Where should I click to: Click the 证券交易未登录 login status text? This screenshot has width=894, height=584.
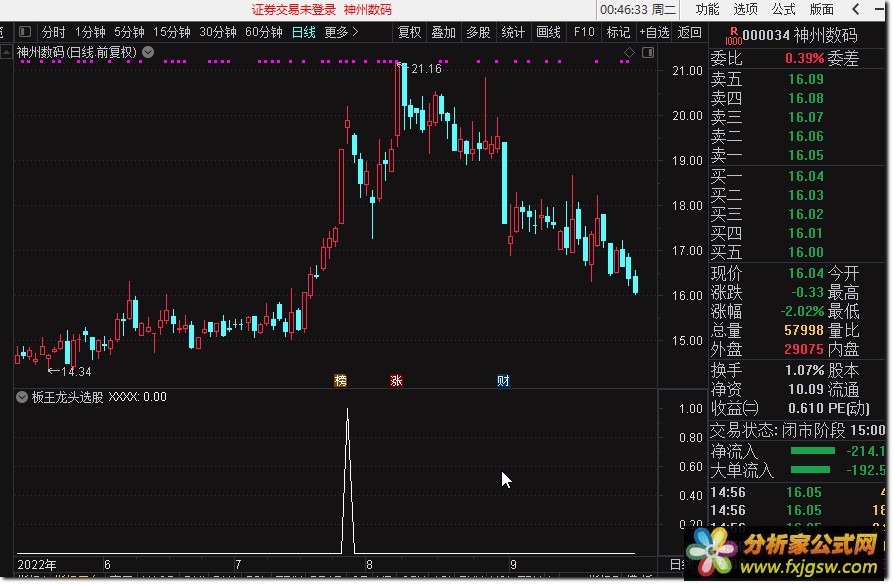294,10
